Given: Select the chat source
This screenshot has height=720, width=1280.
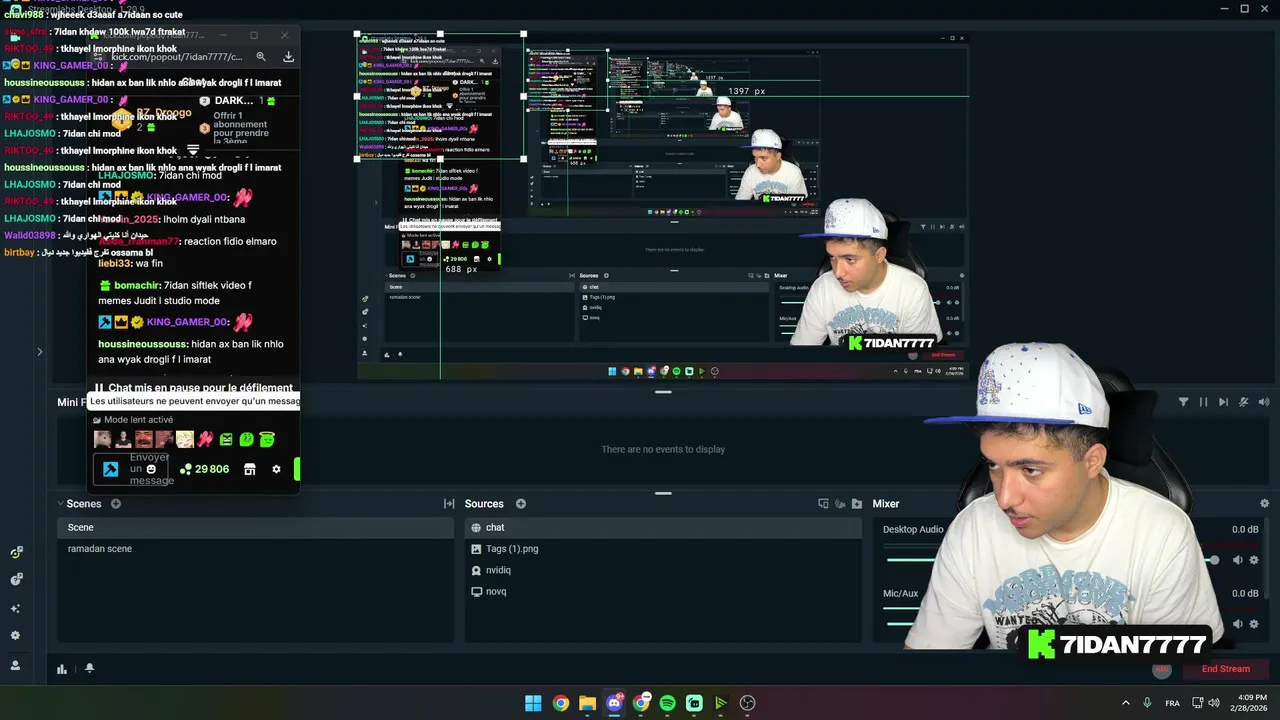Looking at the screenshot, I should point(664,527).
